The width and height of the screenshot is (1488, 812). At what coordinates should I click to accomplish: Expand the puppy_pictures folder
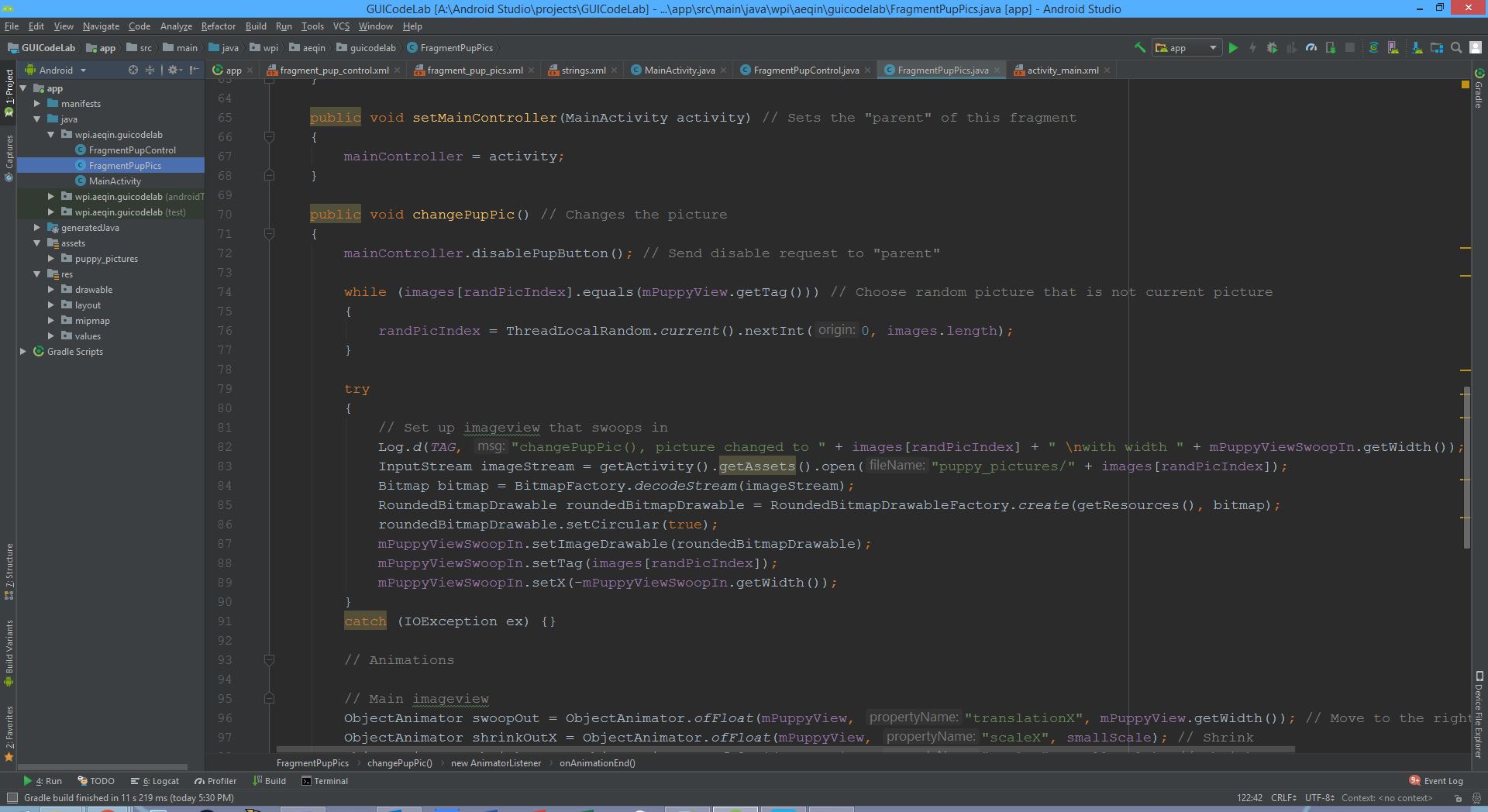coord(51,258)
